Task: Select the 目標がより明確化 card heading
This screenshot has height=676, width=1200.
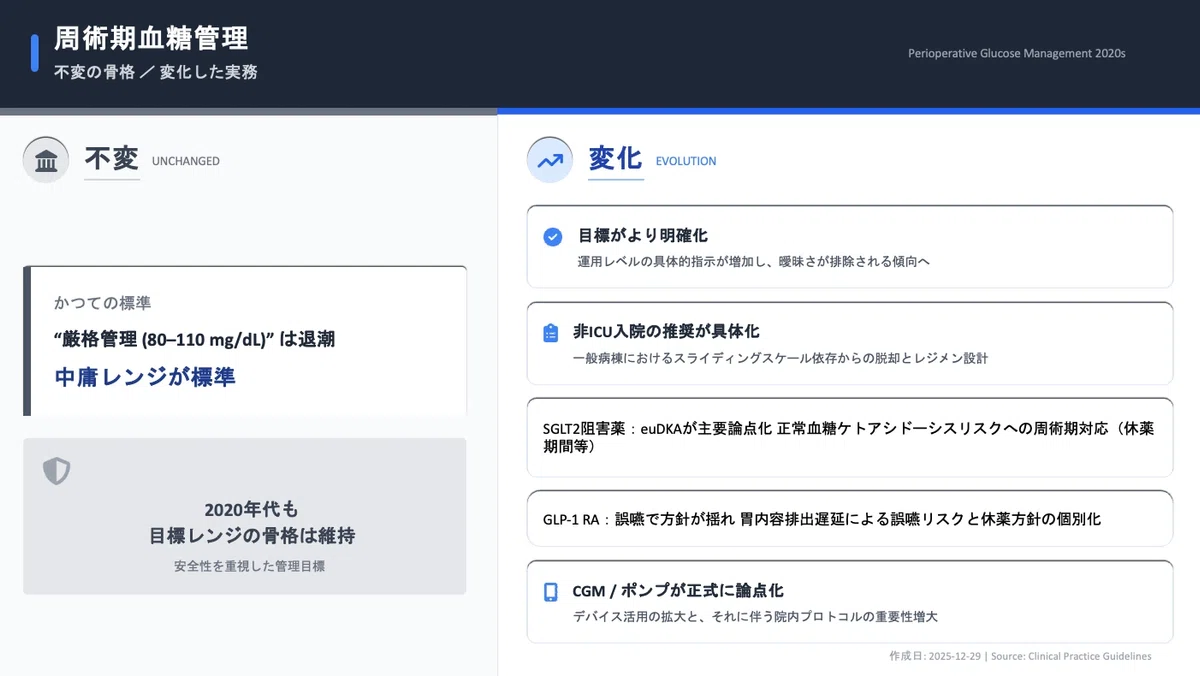Action: (643, 236)
